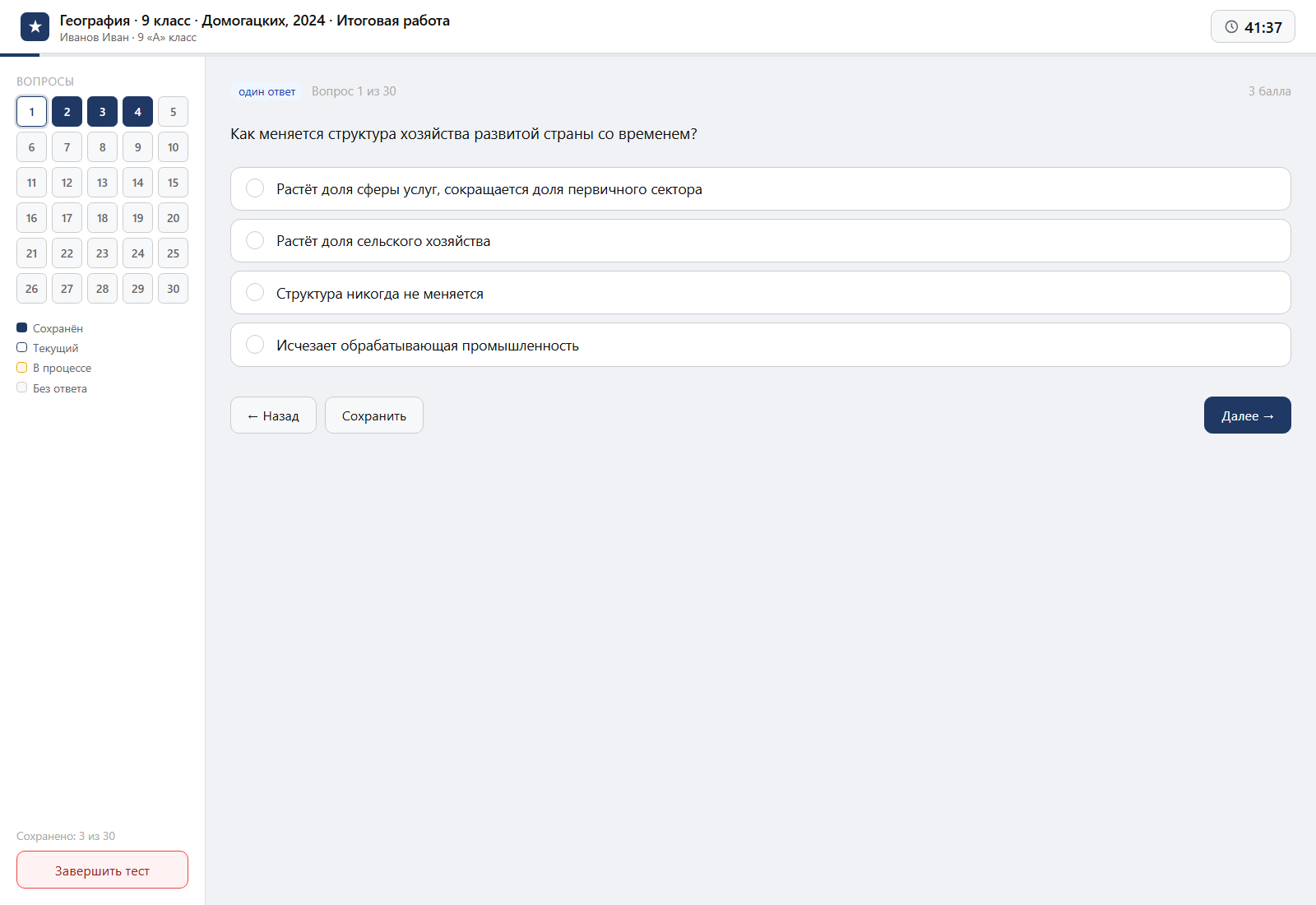
Task: Click the 'Сохранён' legend color marker
Action: tap(22, 327)
